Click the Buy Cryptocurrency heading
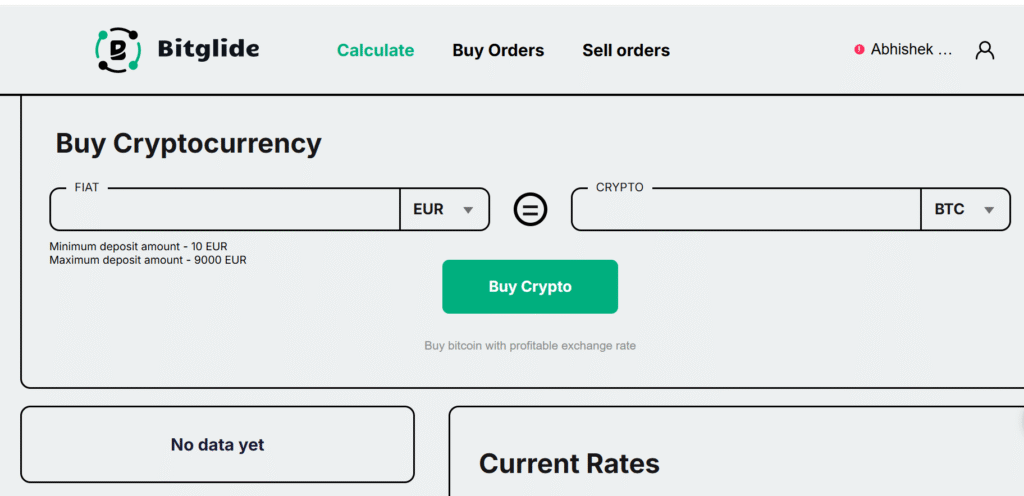 pyautogui.click(x=189, y=144)
